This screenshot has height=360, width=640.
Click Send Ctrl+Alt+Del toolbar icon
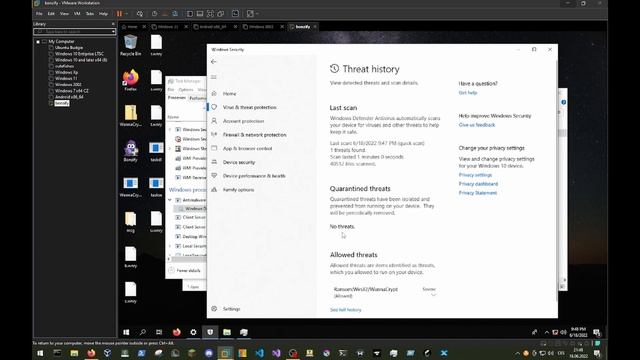pyautogui.click(x=140, y=14)
